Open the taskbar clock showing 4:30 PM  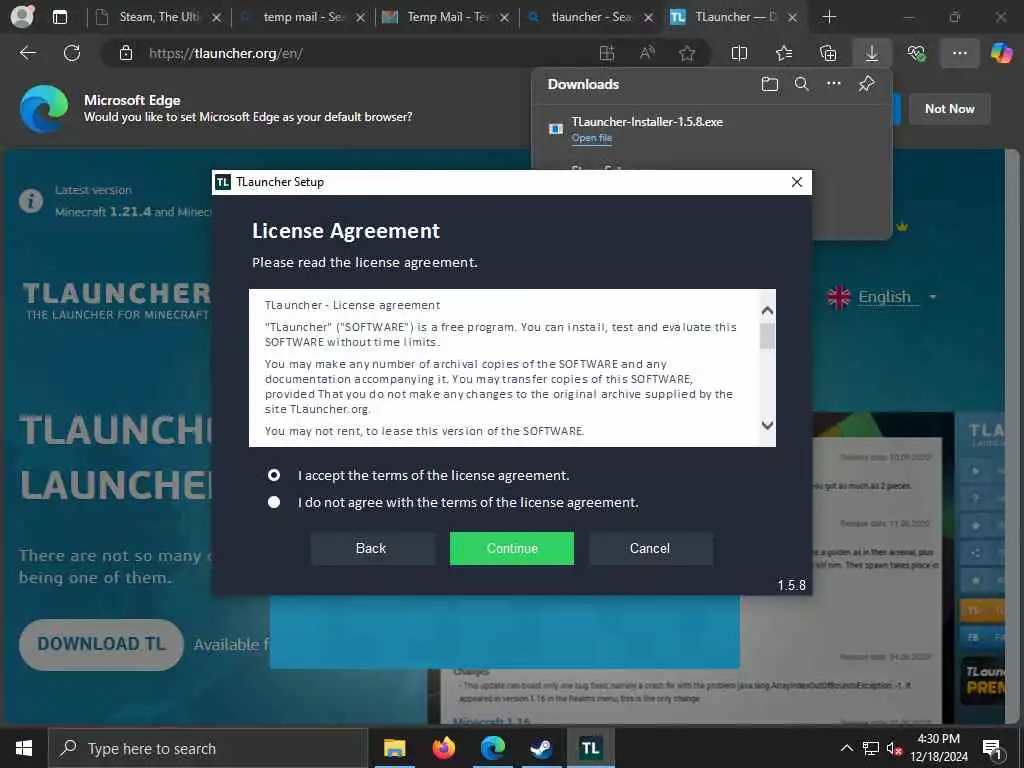coord(938,748)
